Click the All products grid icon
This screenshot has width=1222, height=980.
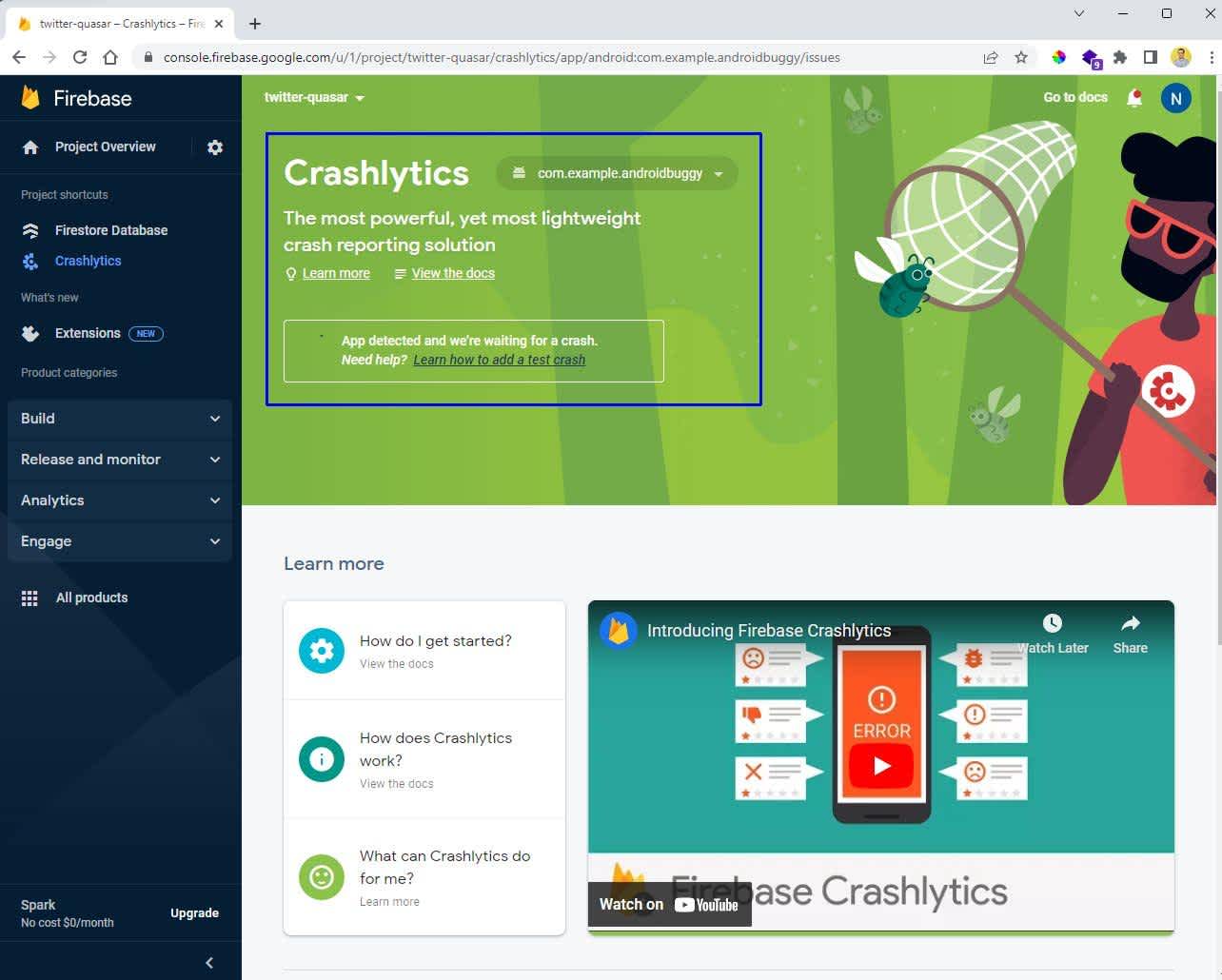click(x=30, y=598)
